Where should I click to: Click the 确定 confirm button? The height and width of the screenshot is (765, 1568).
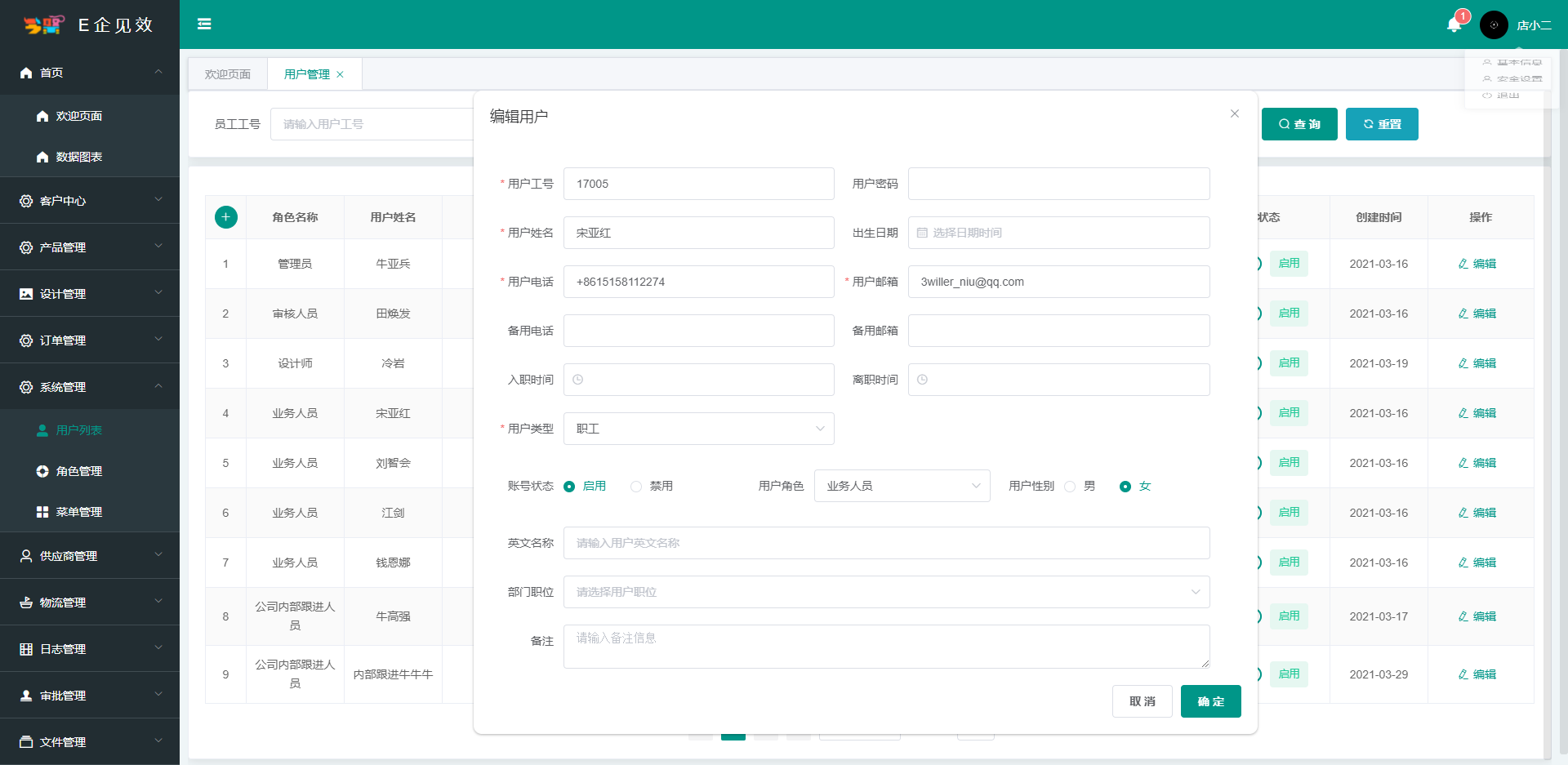click(x=1210, y=701)
